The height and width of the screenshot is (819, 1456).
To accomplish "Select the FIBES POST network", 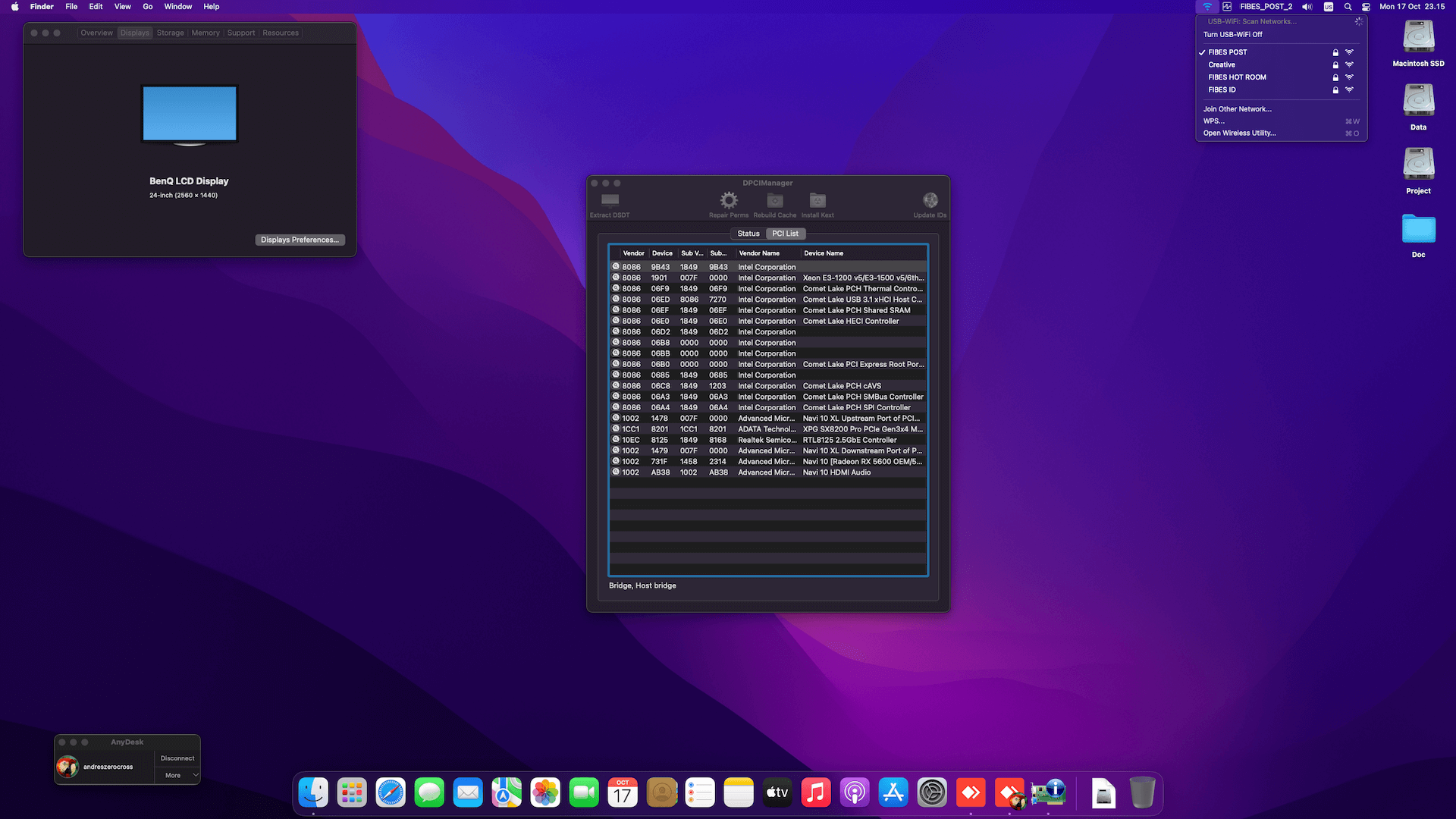I will [1282, 52].
